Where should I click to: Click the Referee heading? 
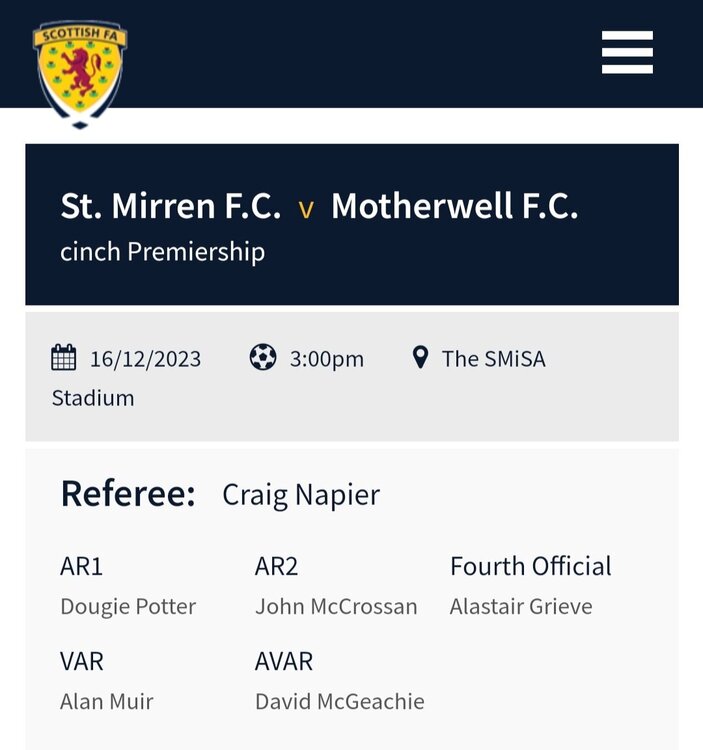(128, 494)
